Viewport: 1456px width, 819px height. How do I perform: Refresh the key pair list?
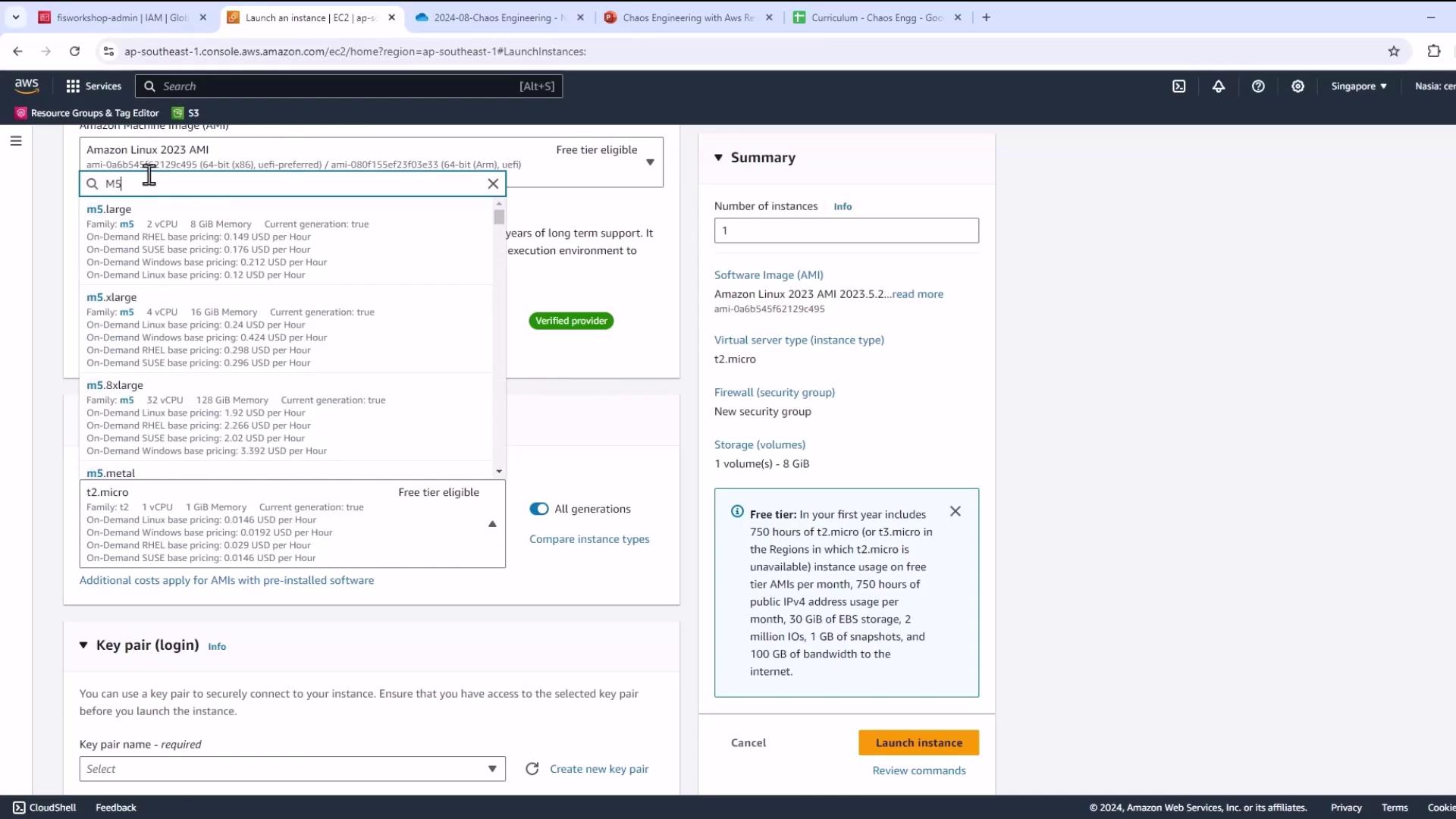(x=532, y=769)
